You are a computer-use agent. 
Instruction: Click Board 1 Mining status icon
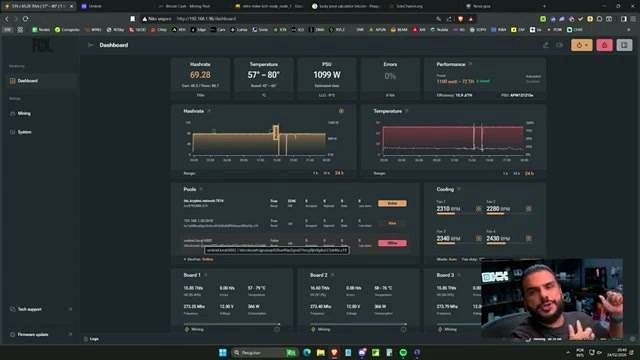click(187, 329)
